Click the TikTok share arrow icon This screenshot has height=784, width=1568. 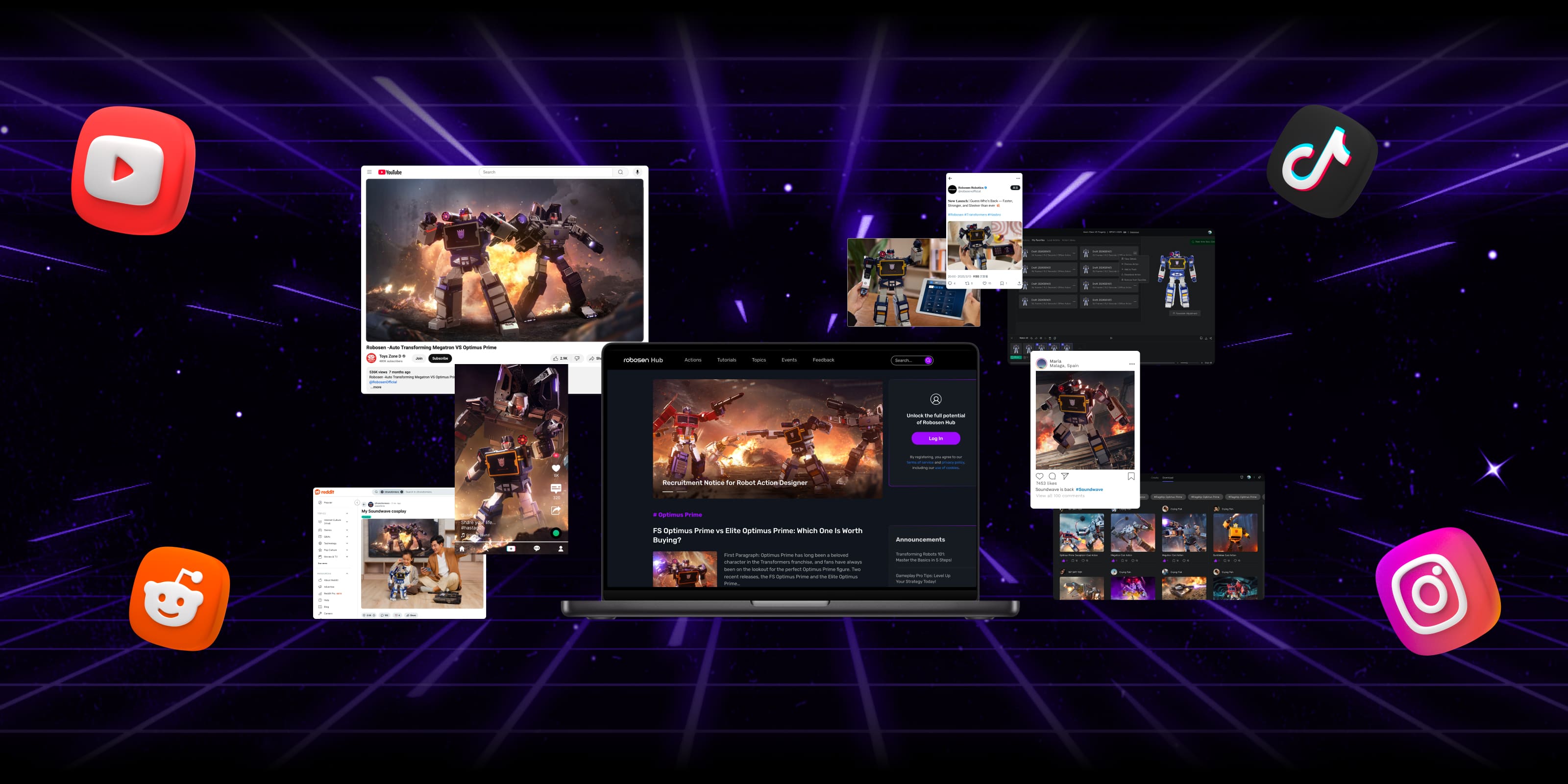coord(556,511)
